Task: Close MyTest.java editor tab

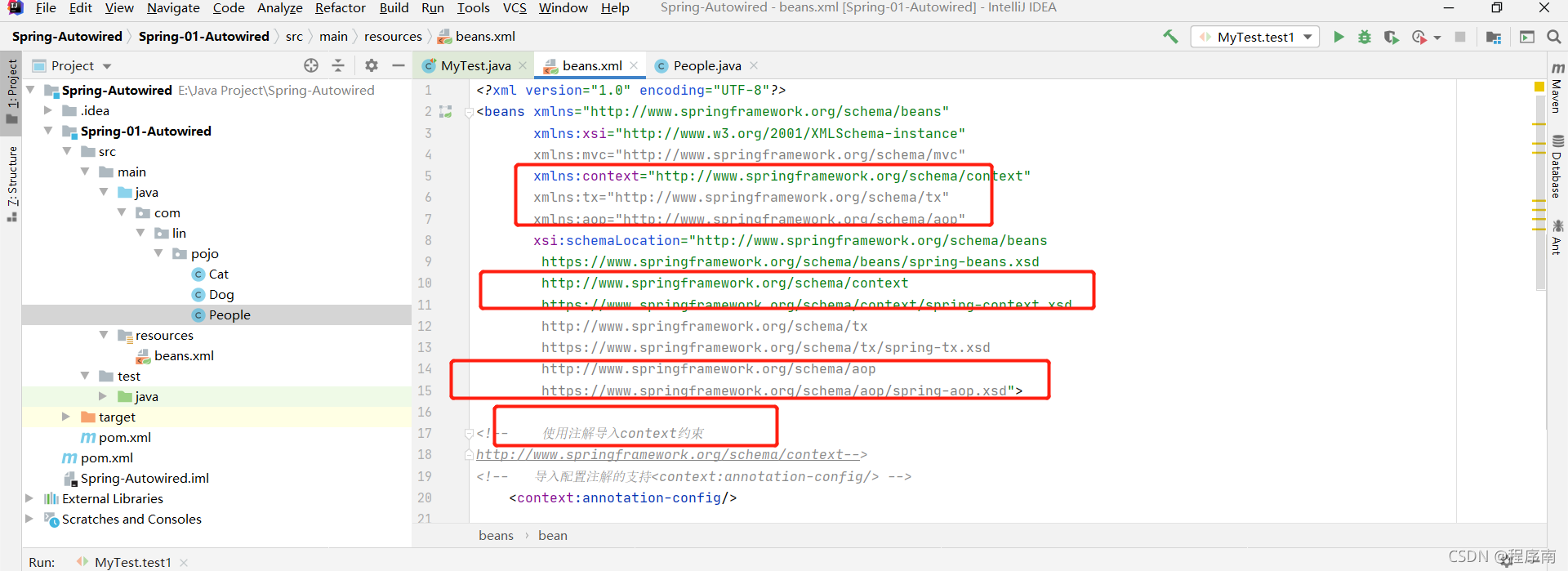Action: click(x=523, y=65)
